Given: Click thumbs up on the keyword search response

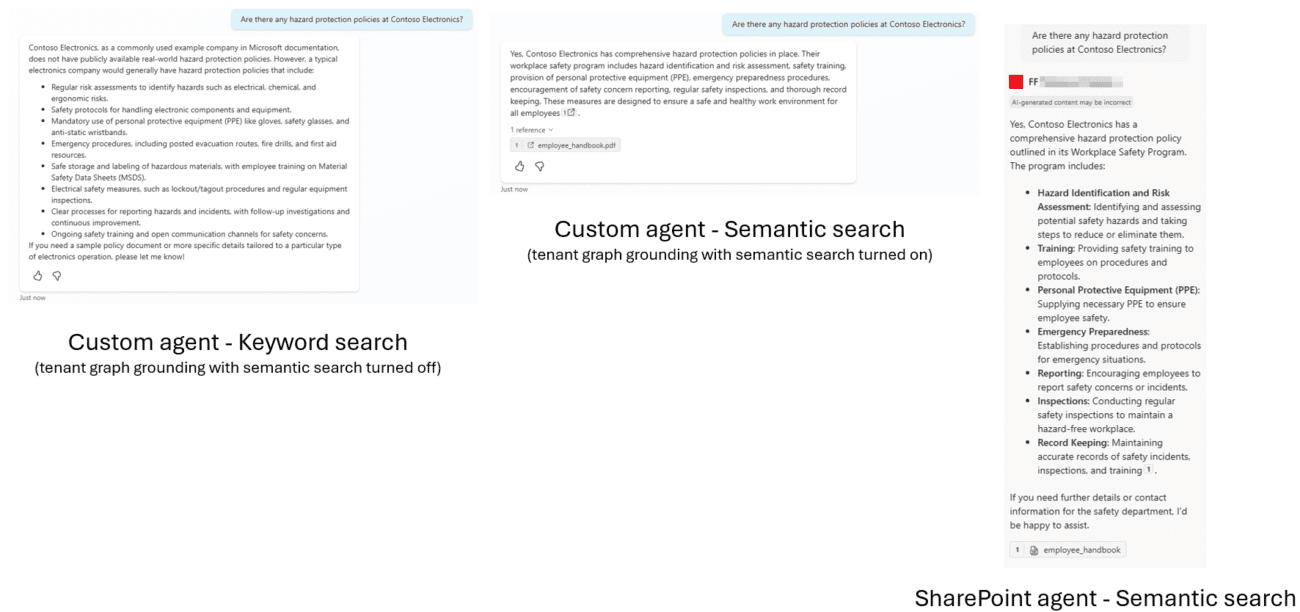Looking at the screenshot, I should click(x=38, y=276).
